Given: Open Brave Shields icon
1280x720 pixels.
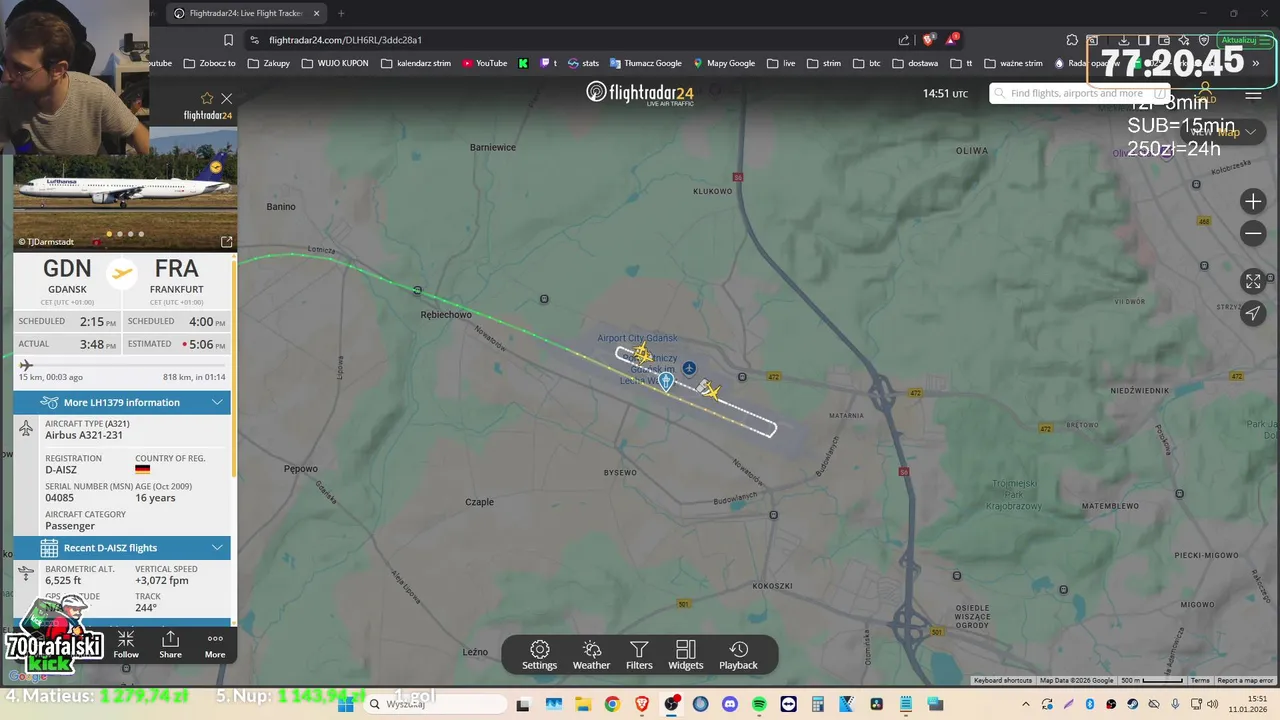Looking at the screenshot, I should click(x=929, y=40).
